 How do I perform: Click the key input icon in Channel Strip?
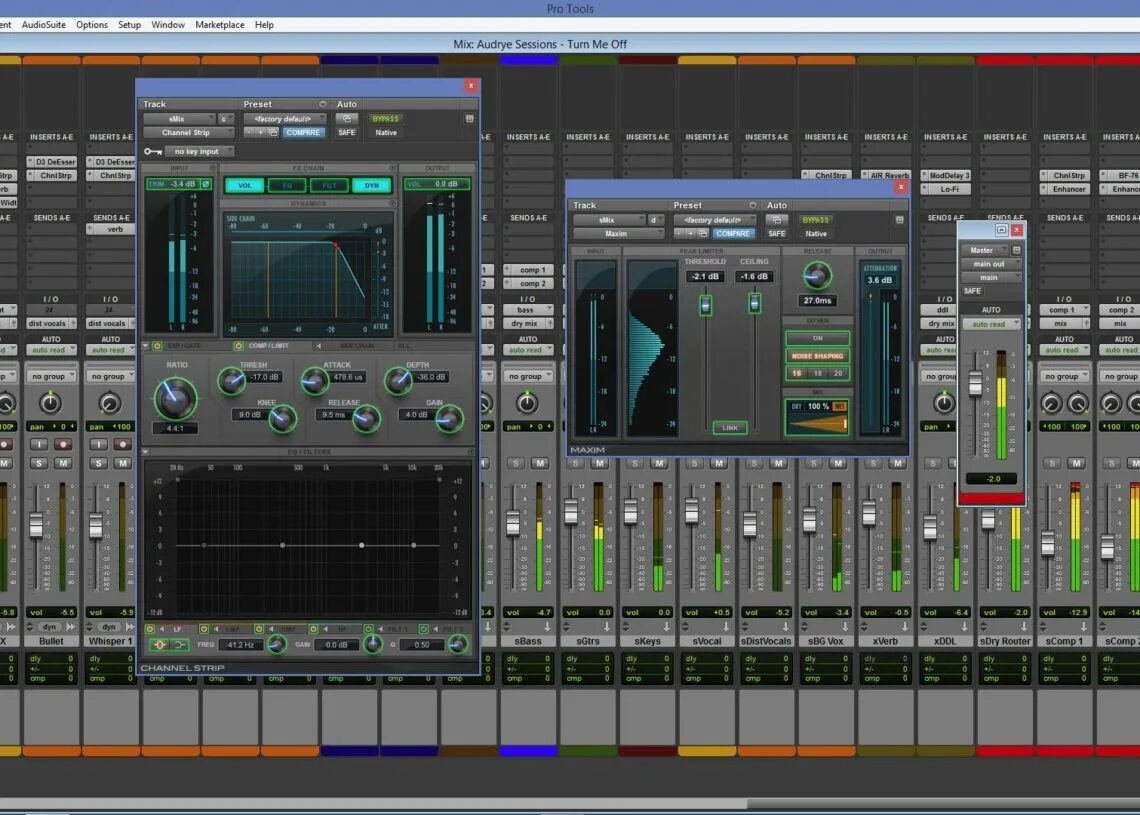(x=153, y=151)
